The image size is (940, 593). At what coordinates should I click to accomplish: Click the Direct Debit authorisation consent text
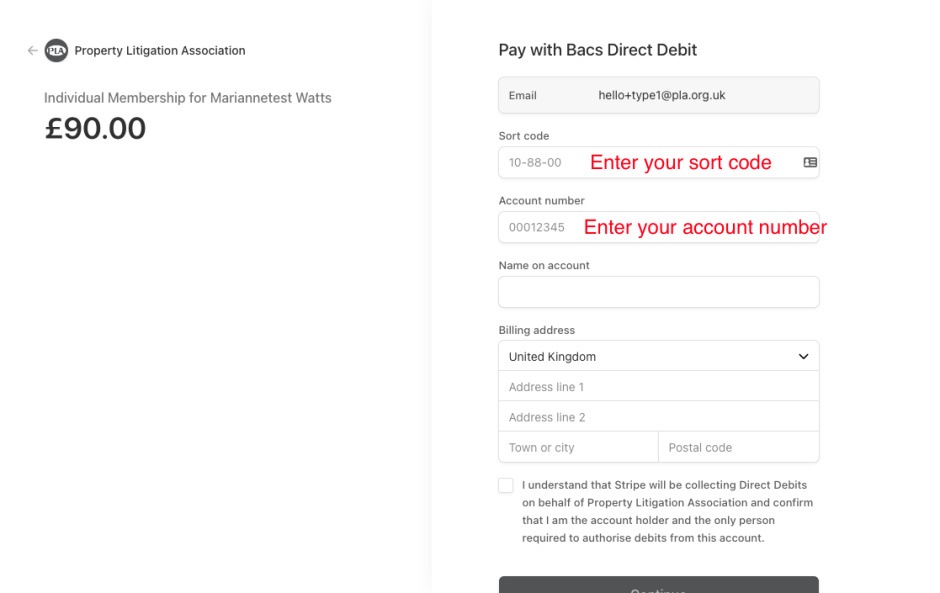tap(667, 511)
